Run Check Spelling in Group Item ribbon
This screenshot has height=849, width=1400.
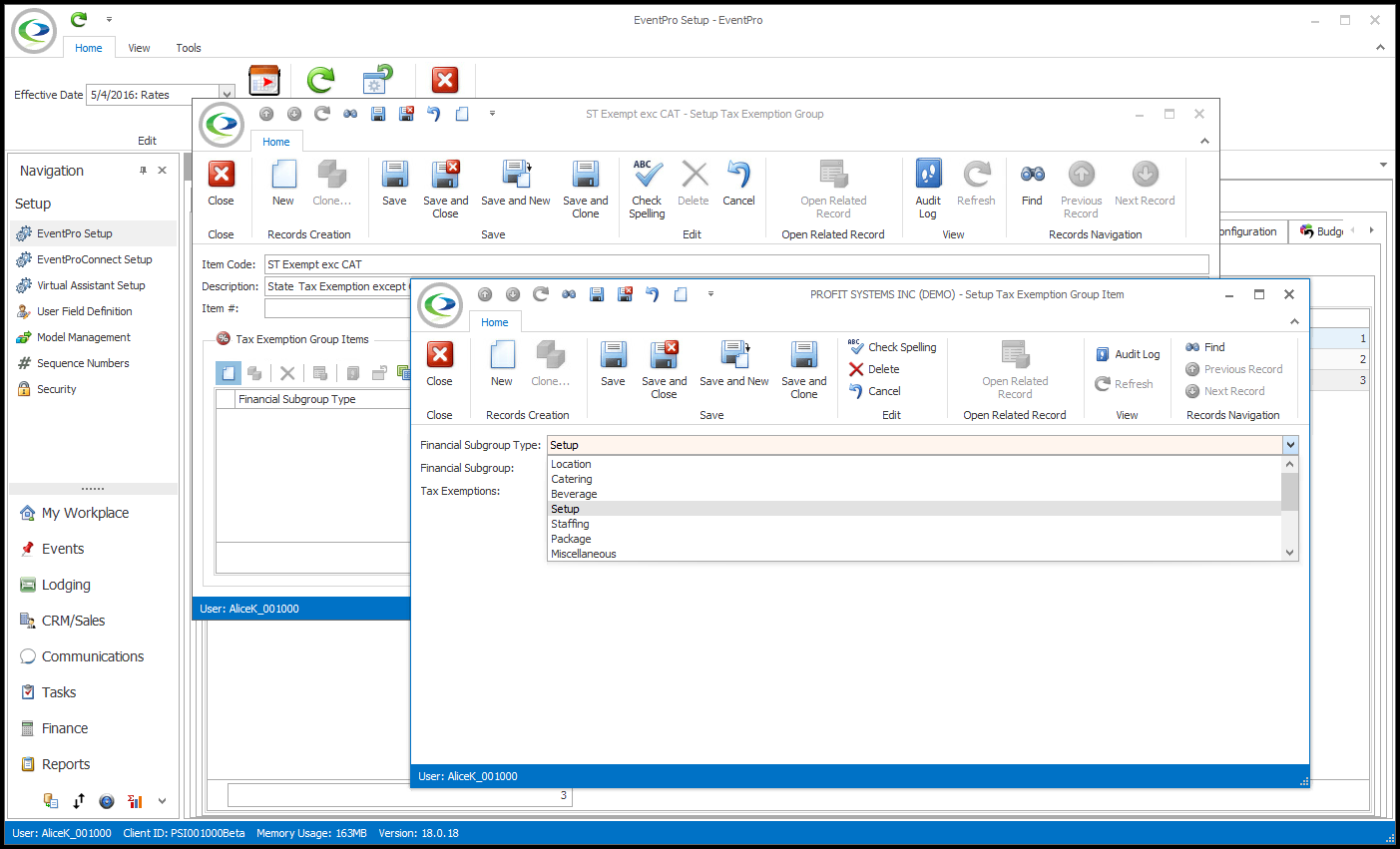point(892,347)
